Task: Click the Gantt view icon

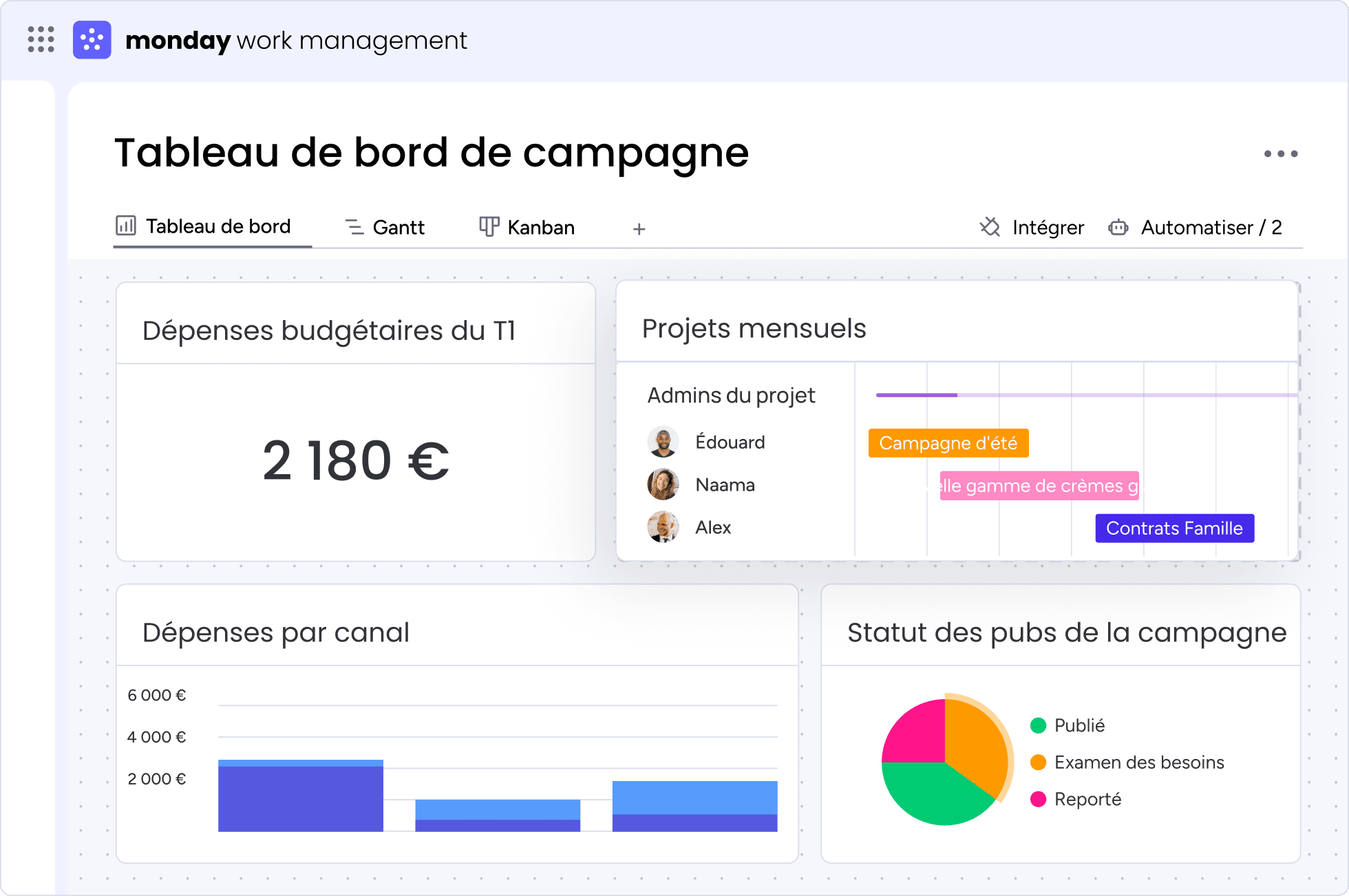Action: [354, 227]
